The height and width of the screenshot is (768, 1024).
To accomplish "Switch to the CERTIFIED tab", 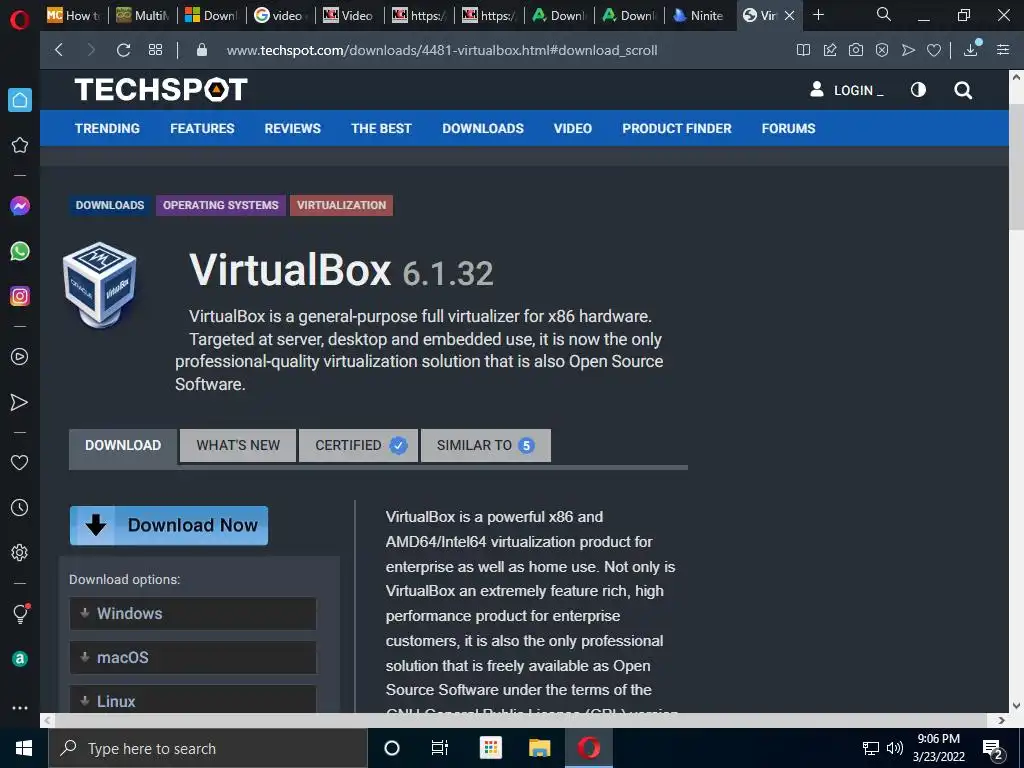I will 358,445.
